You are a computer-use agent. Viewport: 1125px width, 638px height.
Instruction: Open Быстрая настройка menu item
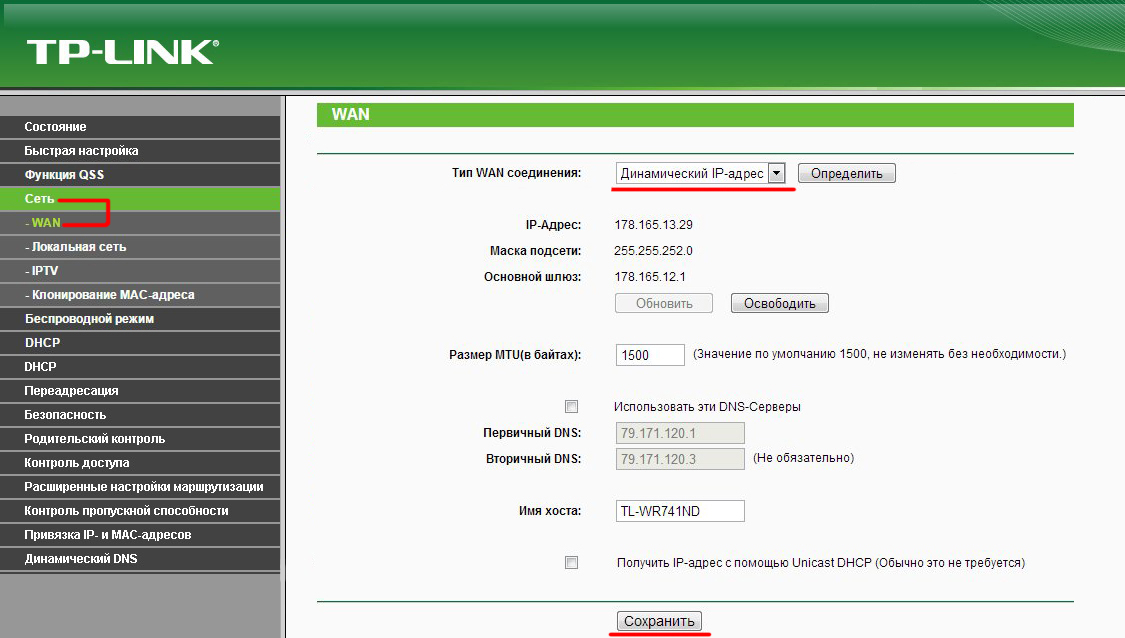(x=81, y=151)
